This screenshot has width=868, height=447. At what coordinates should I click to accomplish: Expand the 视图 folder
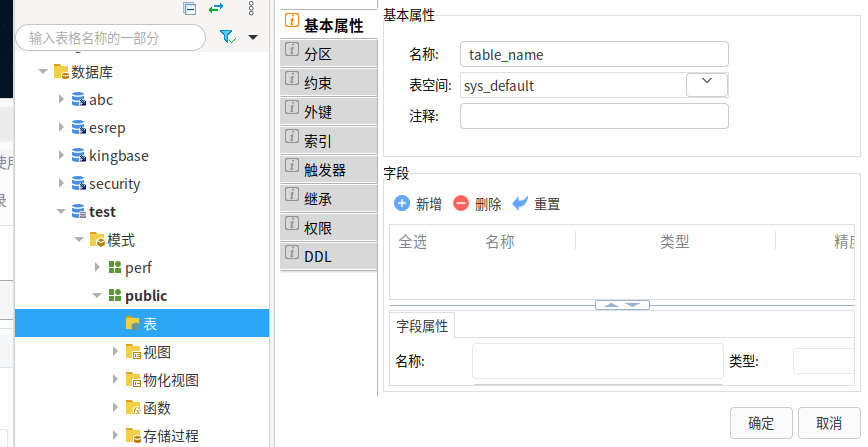[x=116, y=352]
